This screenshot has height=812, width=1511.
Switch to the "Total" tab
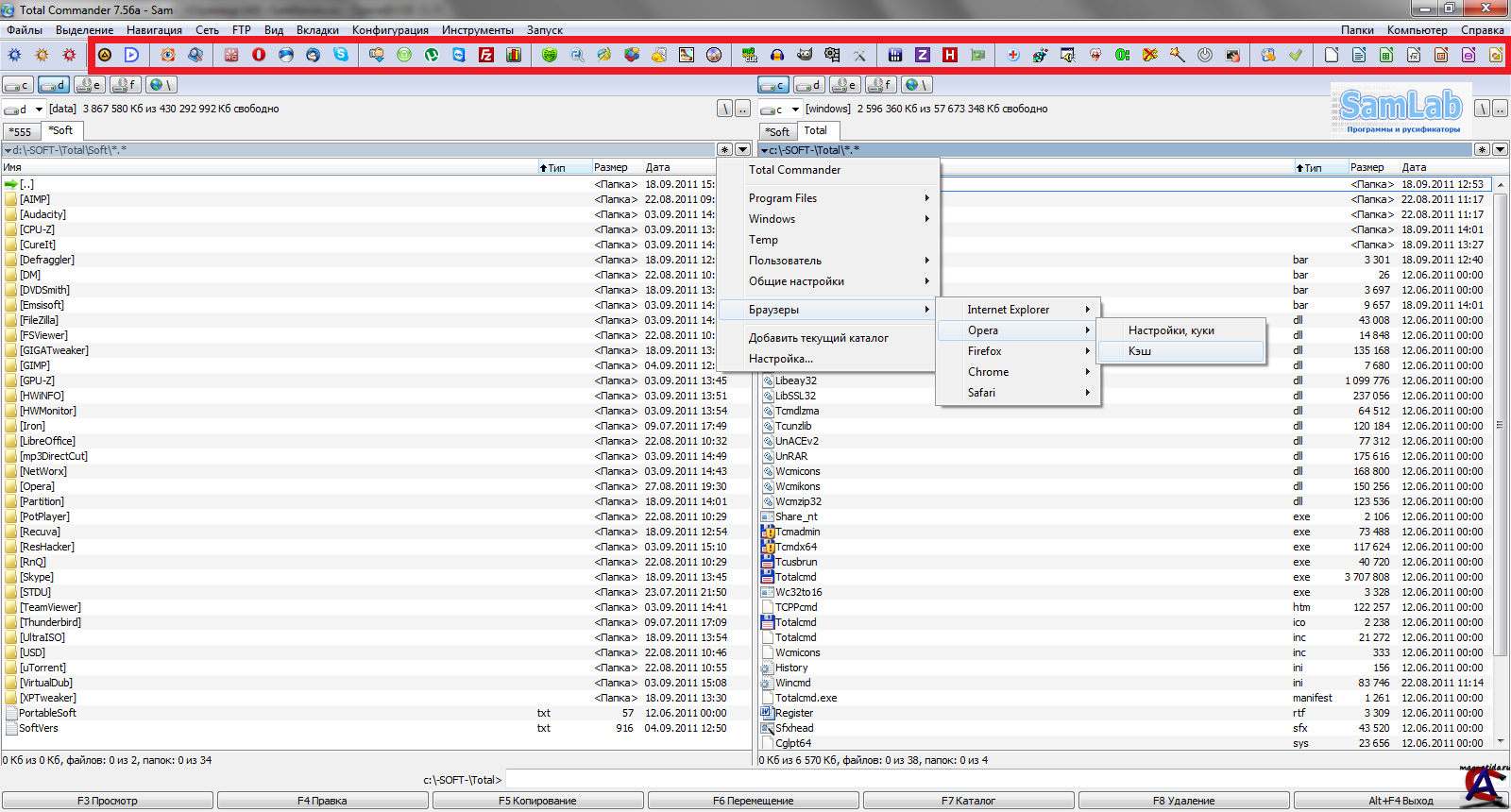[815, 131]
